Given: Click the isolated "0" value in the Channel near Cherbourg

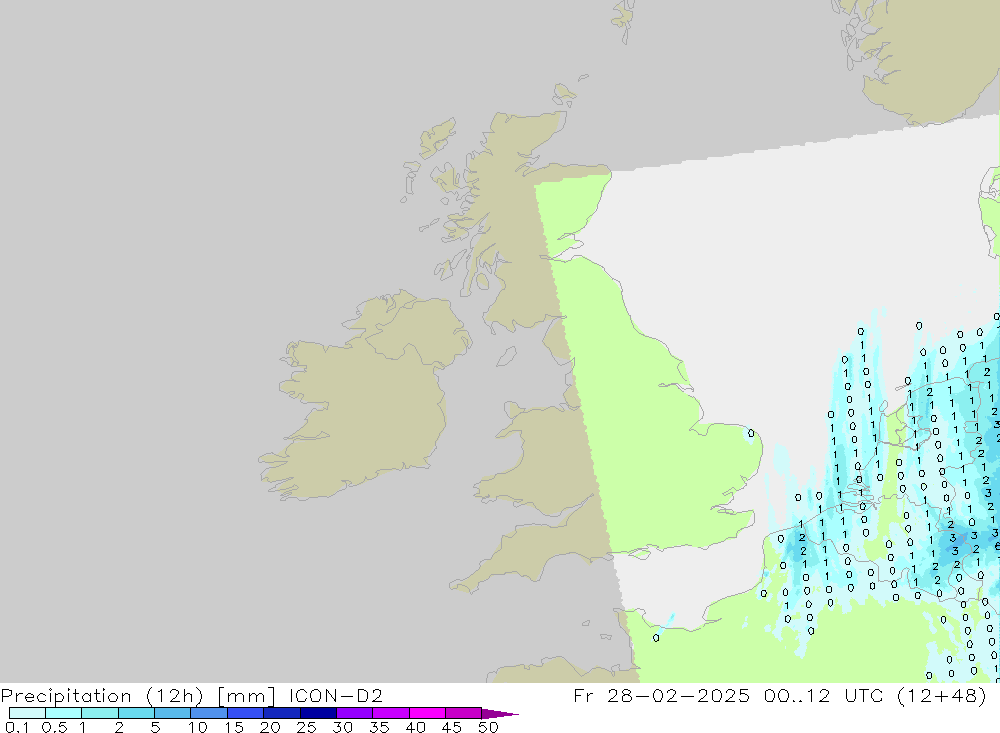Looking at the screenshot, I should point(656,638).
